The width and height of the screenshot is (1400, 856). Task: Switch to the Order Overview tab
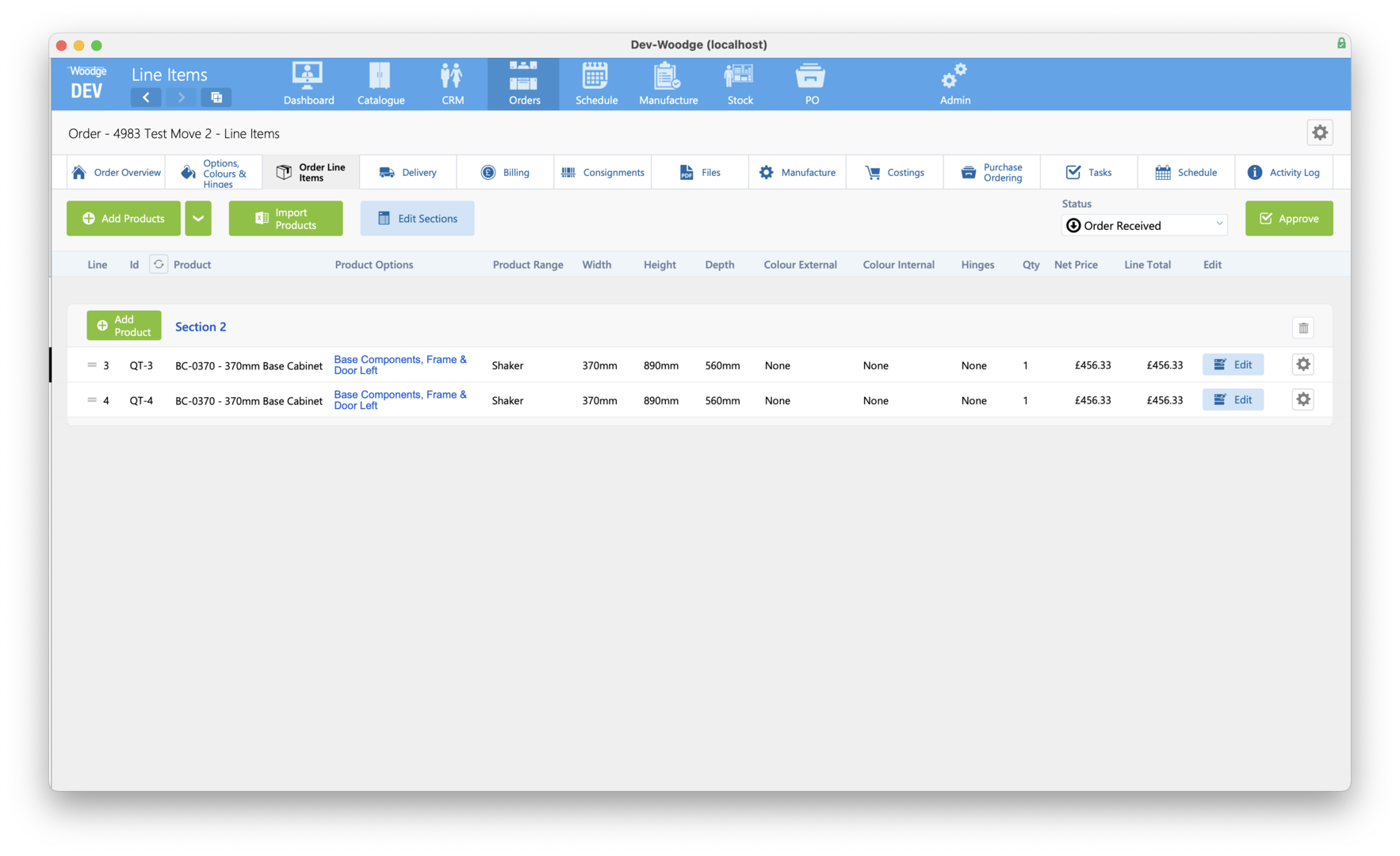117,172
